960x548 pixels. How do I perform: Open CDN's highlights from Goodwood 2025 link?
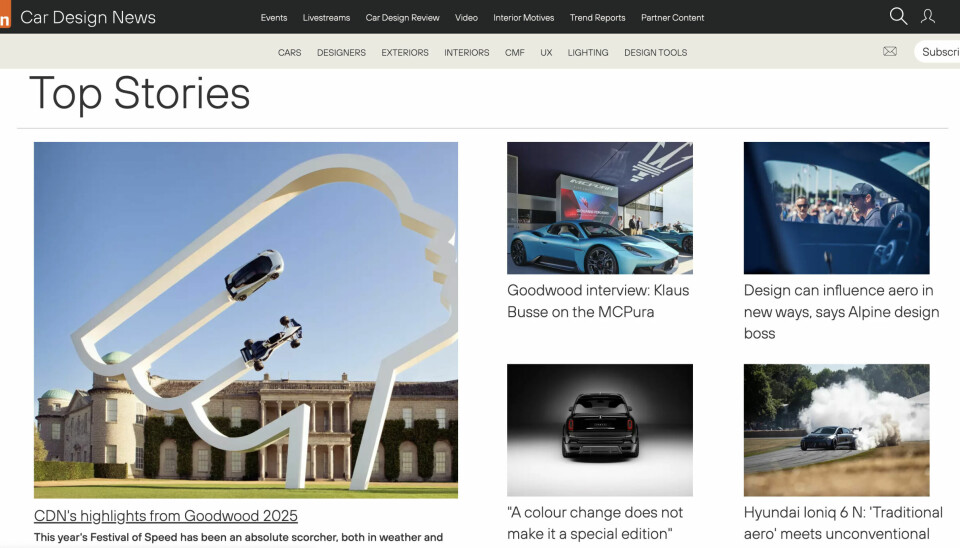(165, 516)
